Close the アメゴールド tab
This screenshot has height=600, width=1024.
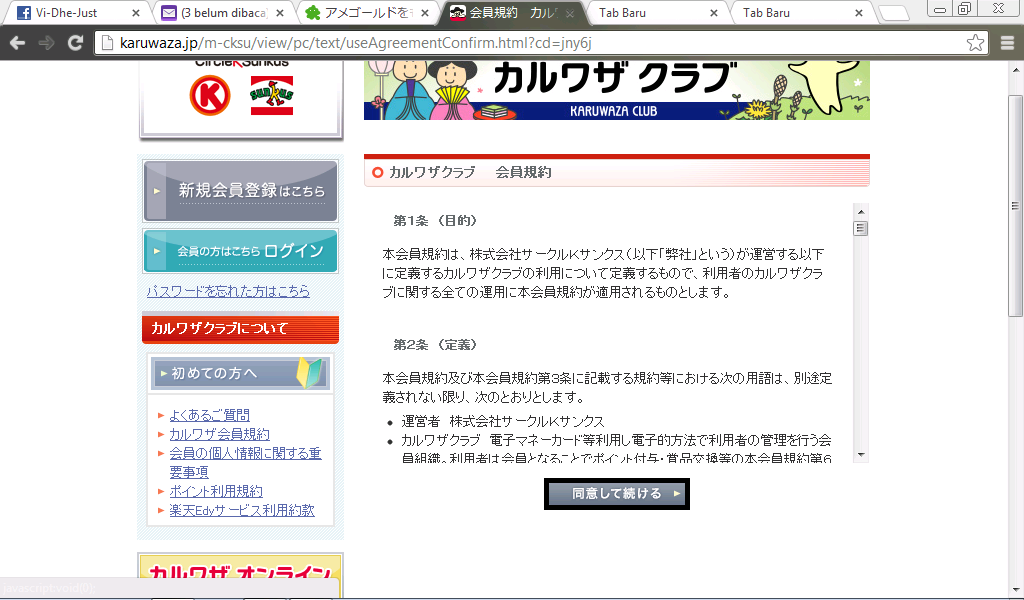pos(425,13)
